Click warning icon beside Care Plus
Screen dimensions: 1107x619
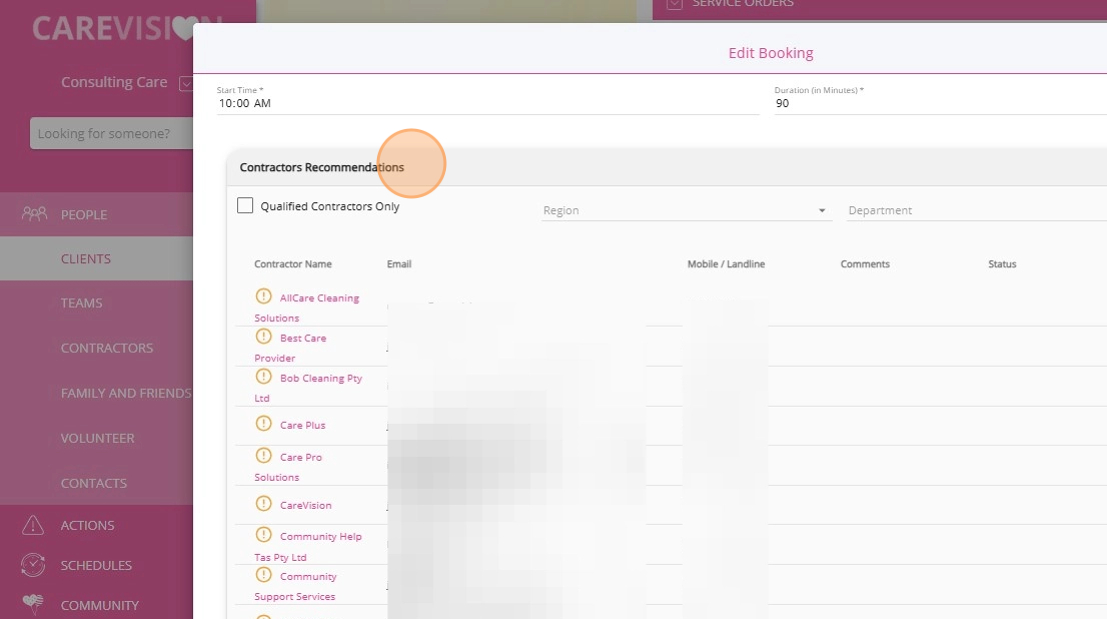click(263, 424)
